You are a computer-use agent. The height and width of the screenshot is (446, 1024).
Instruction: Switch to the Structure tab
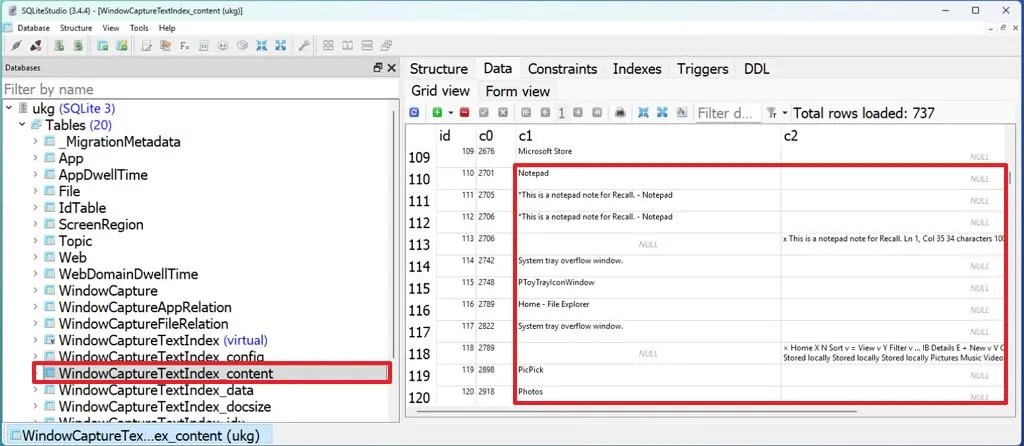click(439, 69)
